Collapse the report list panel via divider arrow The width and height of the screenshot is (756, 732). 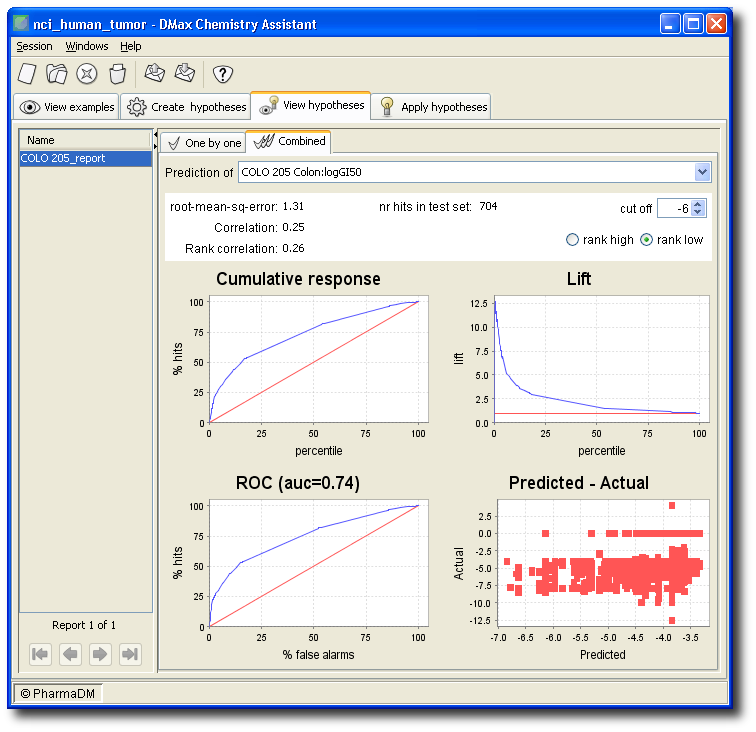tap(156, 134)
